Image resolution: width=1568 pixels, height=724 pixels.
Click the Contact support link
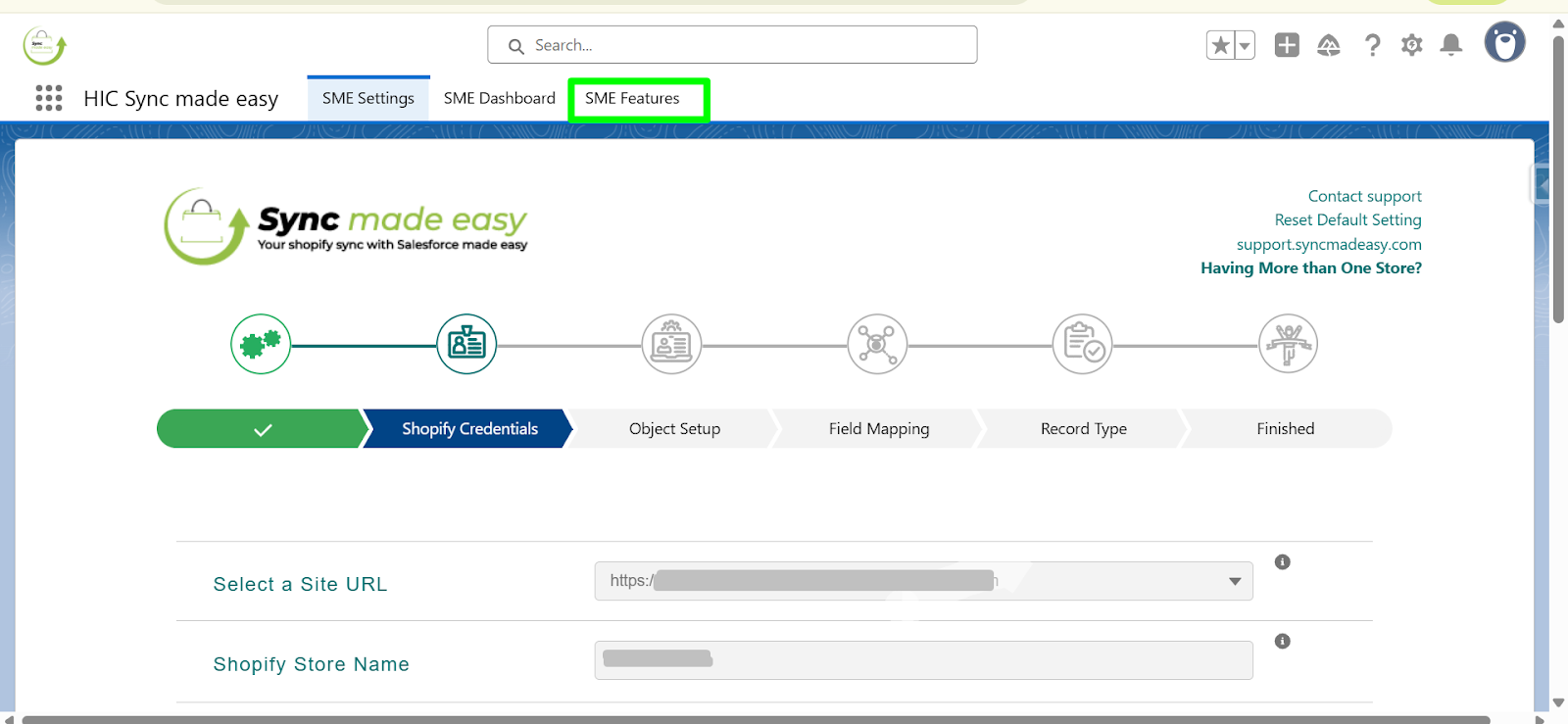tap(1364, 196)
